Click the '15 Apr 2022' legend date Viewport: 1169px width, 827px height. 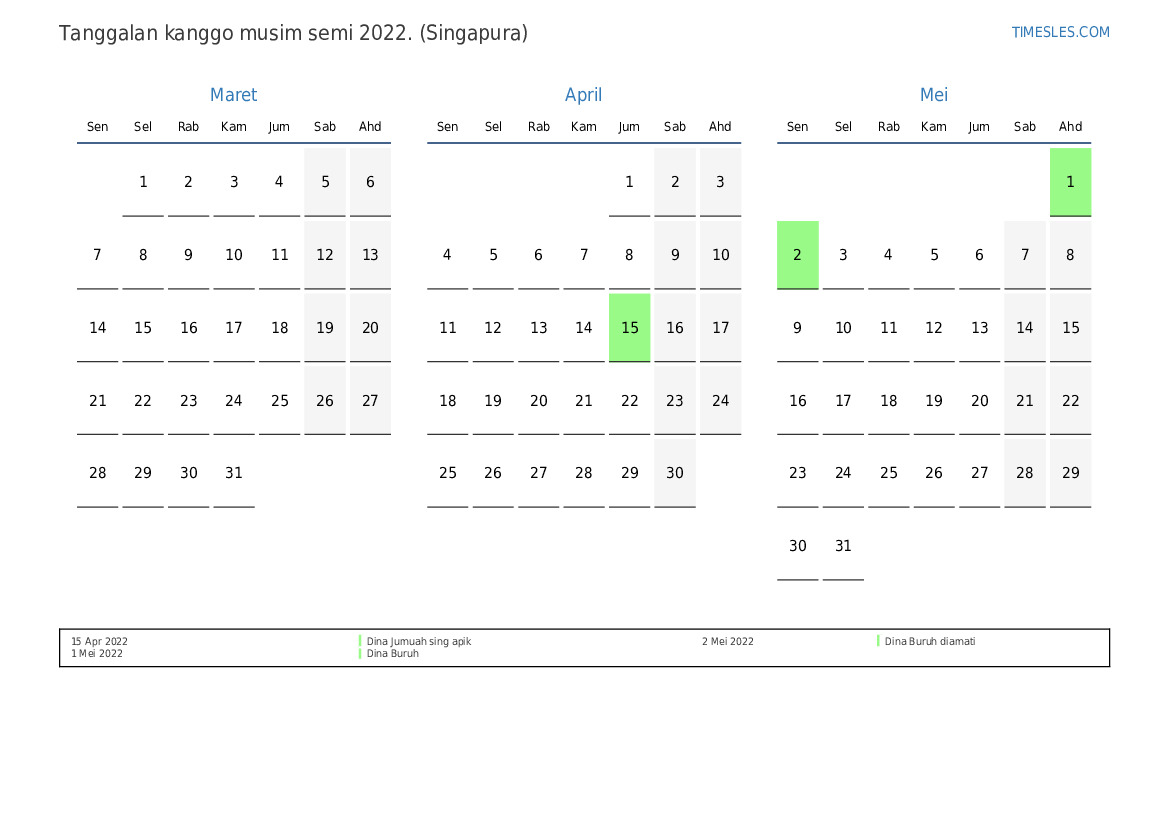coord(99,642)
